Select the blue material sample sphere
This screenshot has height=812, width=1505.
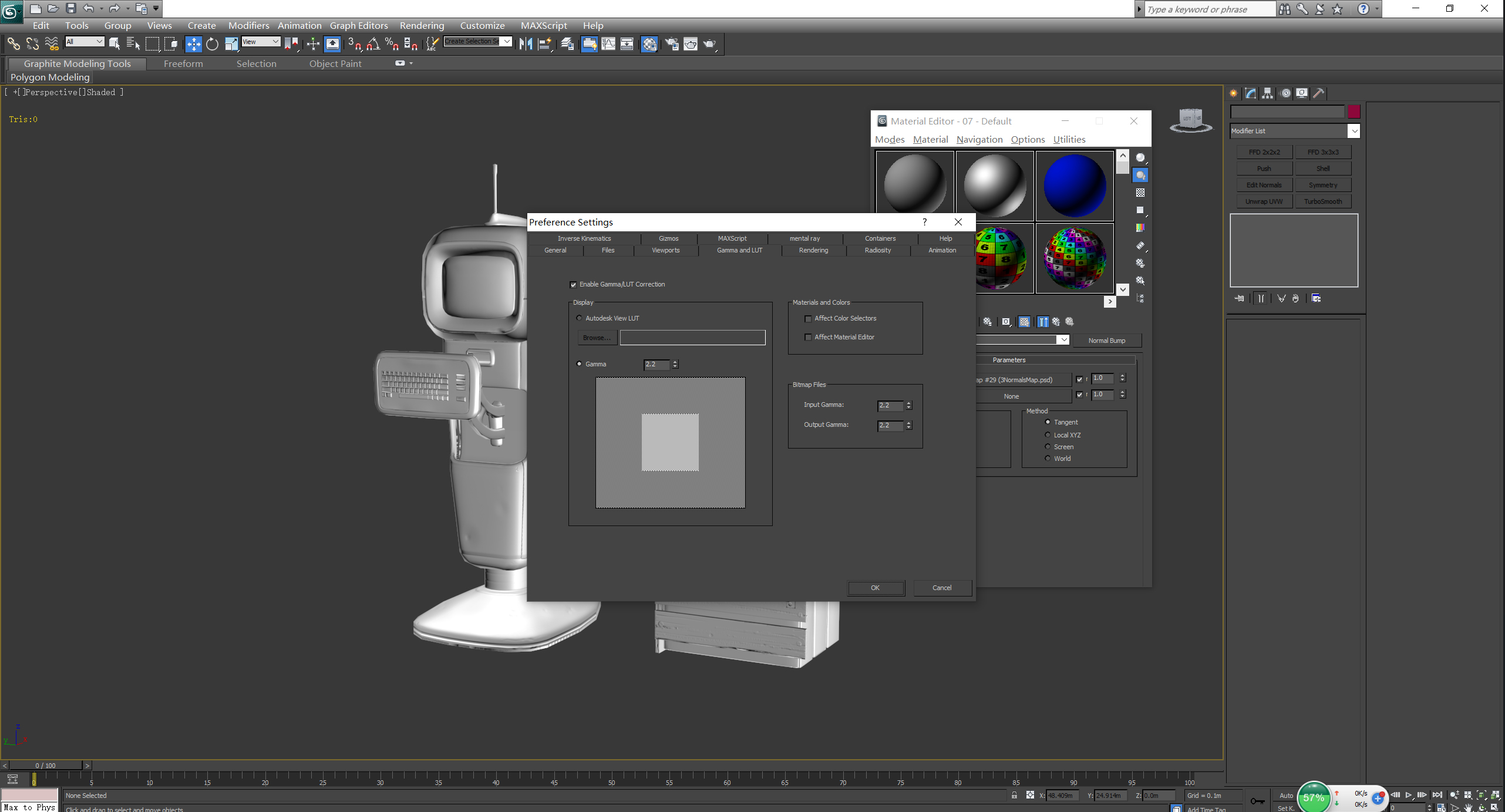[1074, 186]
